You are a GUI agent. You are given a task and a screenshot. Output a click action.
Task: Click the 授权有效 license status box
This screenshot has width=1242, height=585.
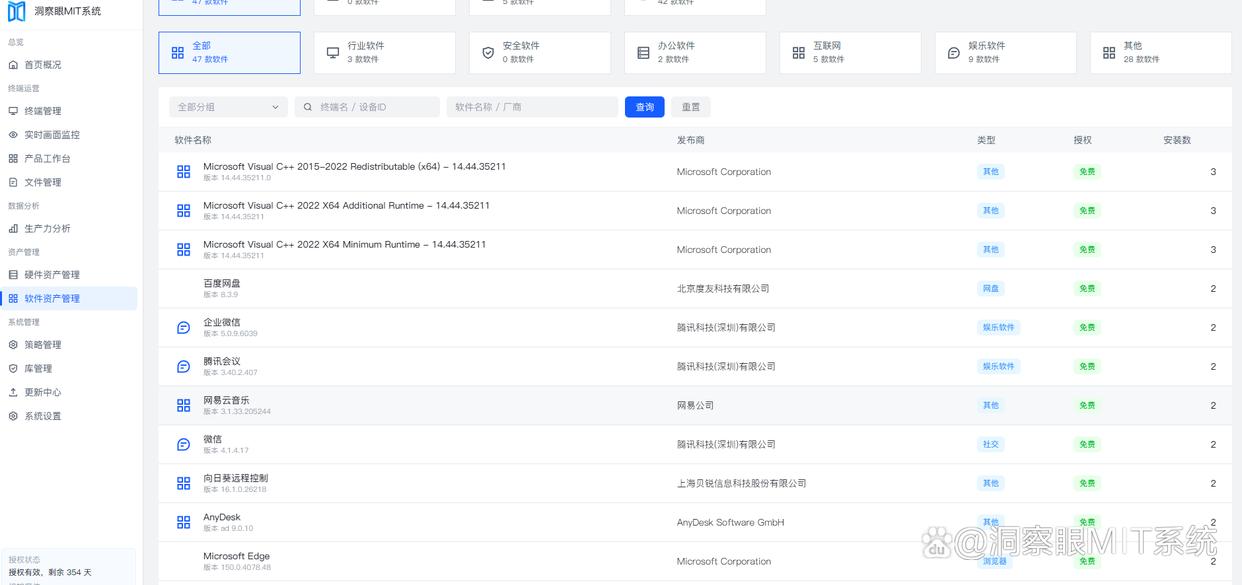point(69,567)
